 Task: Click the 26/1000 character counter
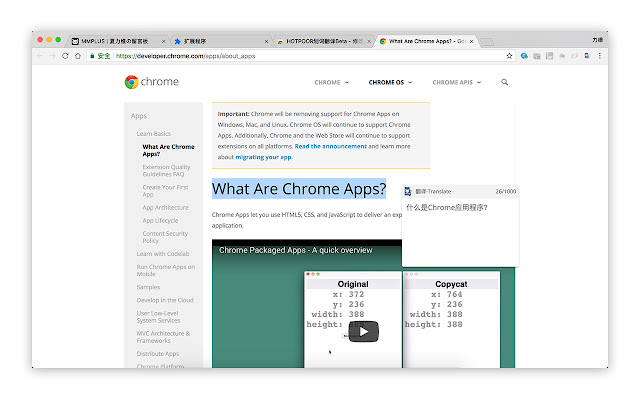(506, 191)
